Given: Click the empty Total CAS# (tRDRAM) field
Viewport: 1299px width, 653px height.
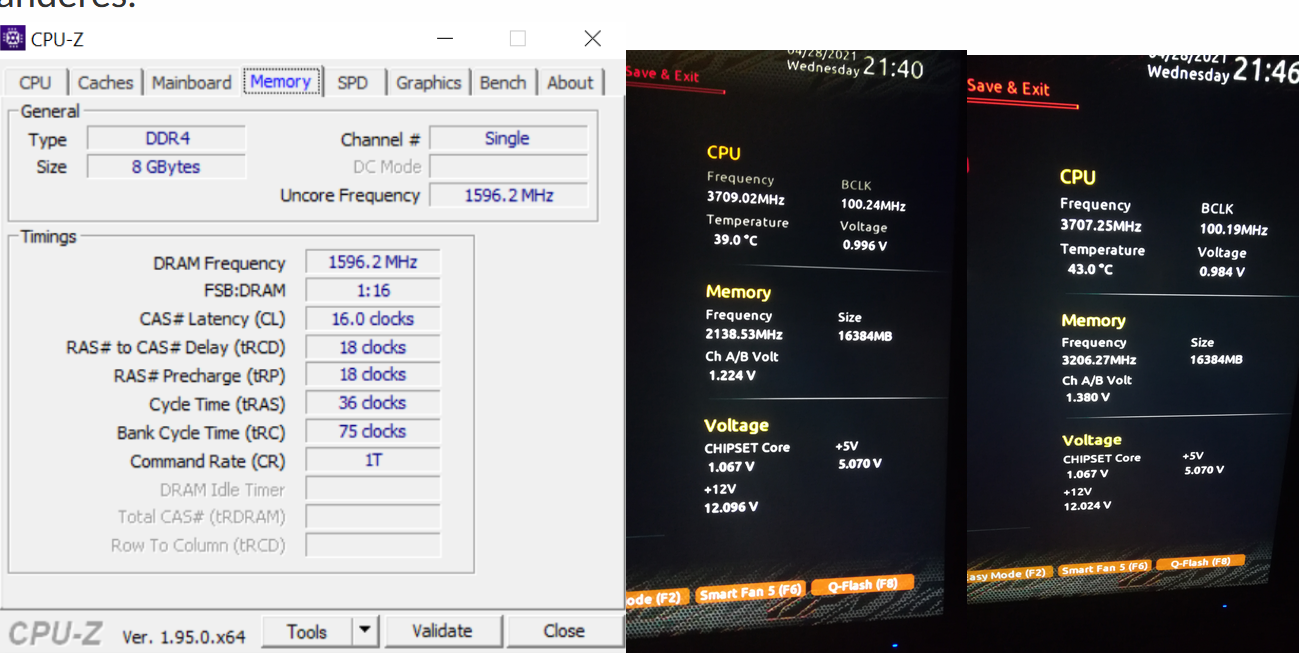Looking at the screenshot, I should (x=372, y=517).
